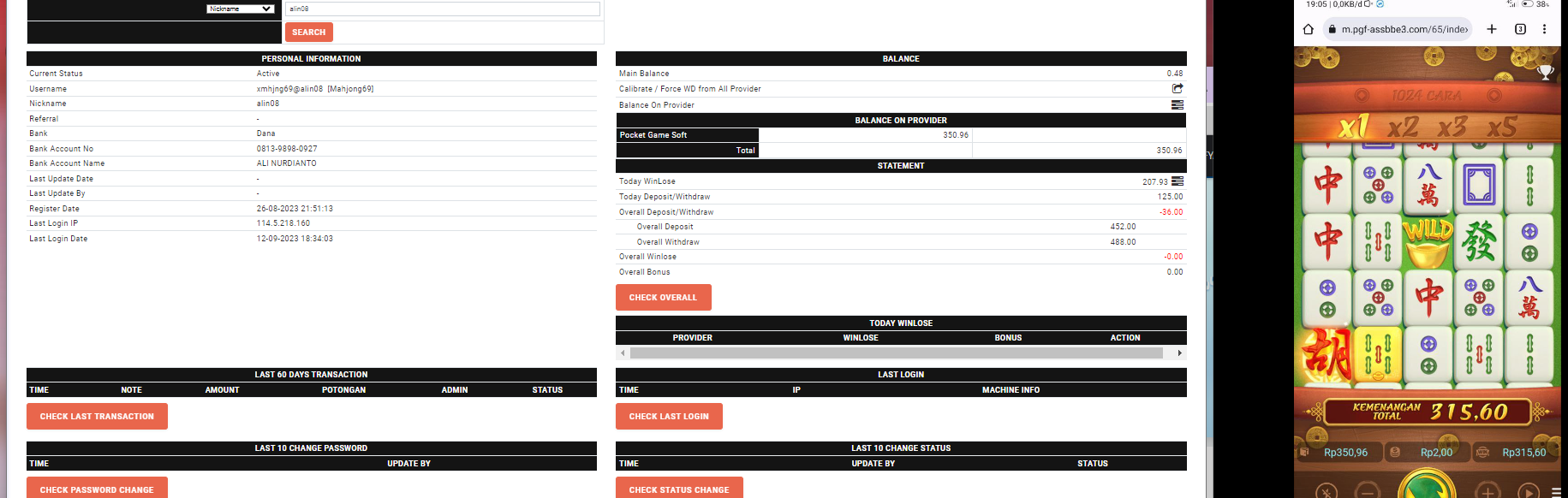
Task: Click the Current Status value Active
Action: 268,74
